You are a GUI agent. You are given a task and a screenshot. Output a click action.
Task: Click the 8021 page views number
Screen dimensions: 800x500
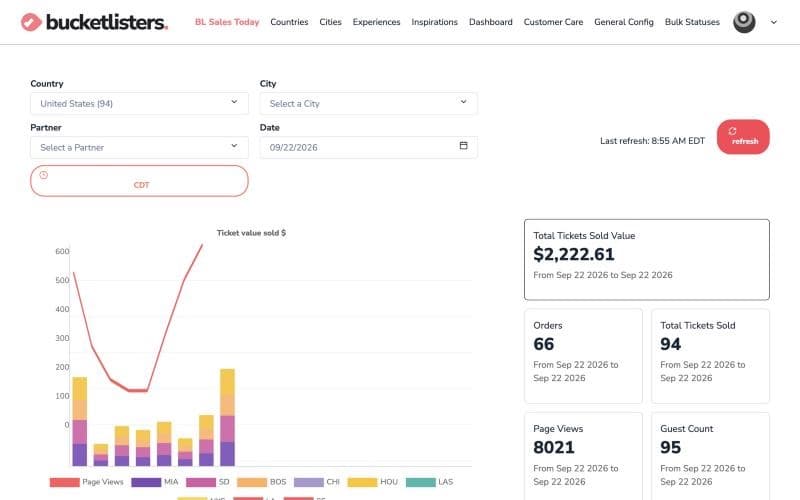pos(554,447)
